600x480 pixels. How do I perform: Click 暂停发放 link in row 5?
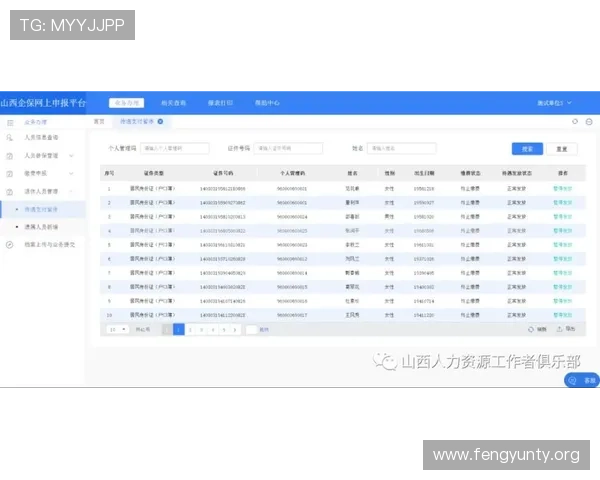coord(562,245)
